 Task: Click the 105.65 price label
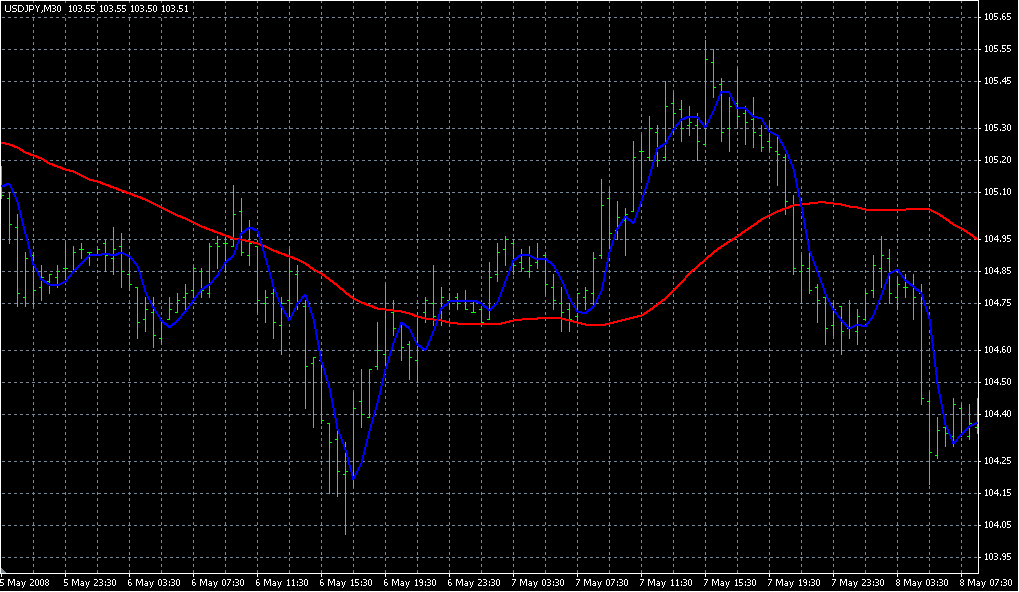[x=998, y=18]
